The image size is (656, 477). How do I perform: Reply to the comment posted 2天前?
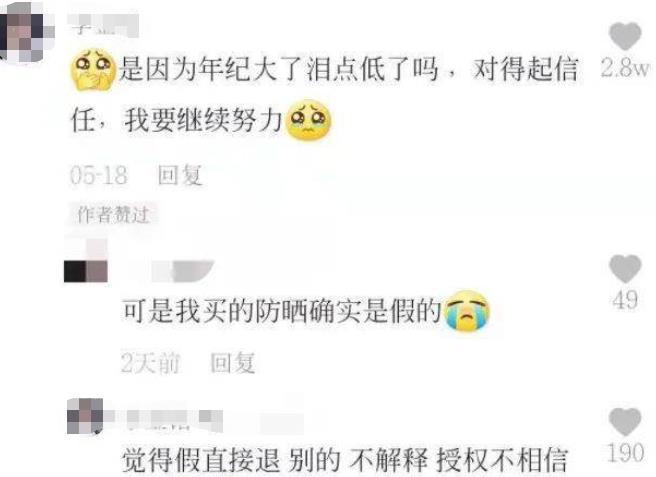233,363
